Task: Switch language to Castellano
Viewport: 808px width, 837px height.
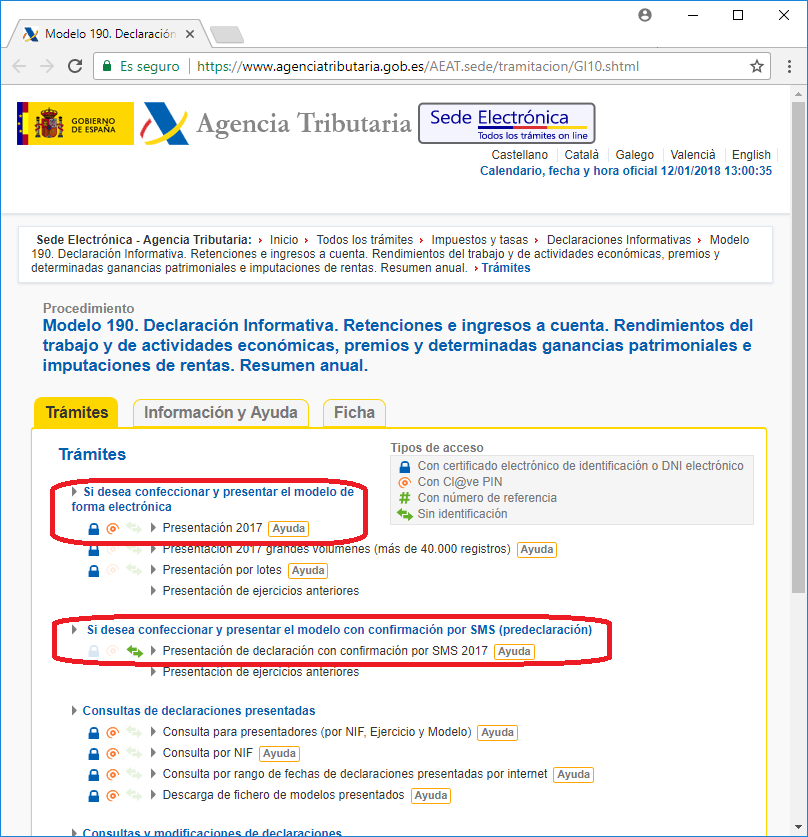Action: pos(519,155)
